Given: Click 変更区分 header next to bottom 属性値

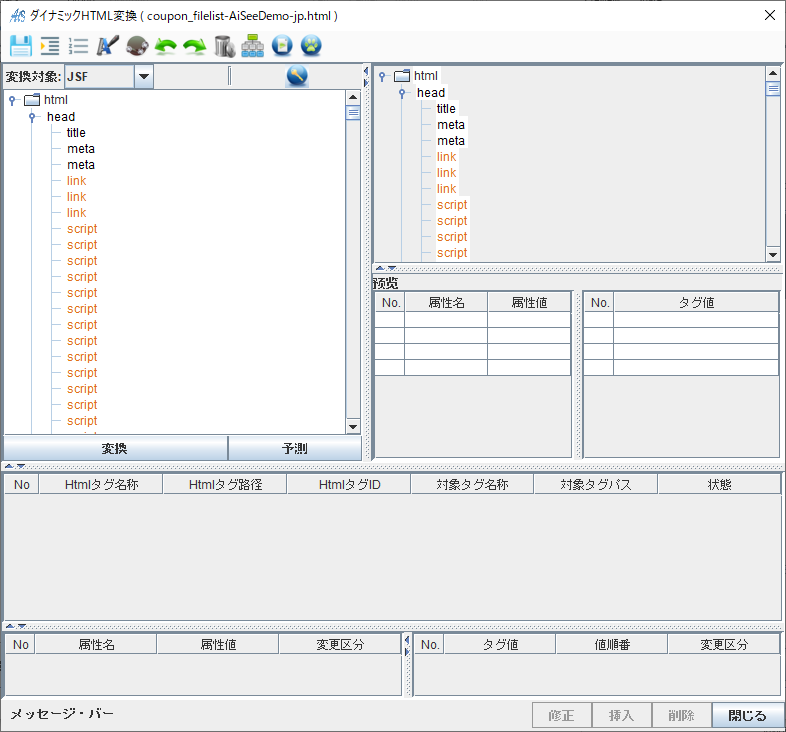Looking at the screenshot, I should tap(340, 644).
